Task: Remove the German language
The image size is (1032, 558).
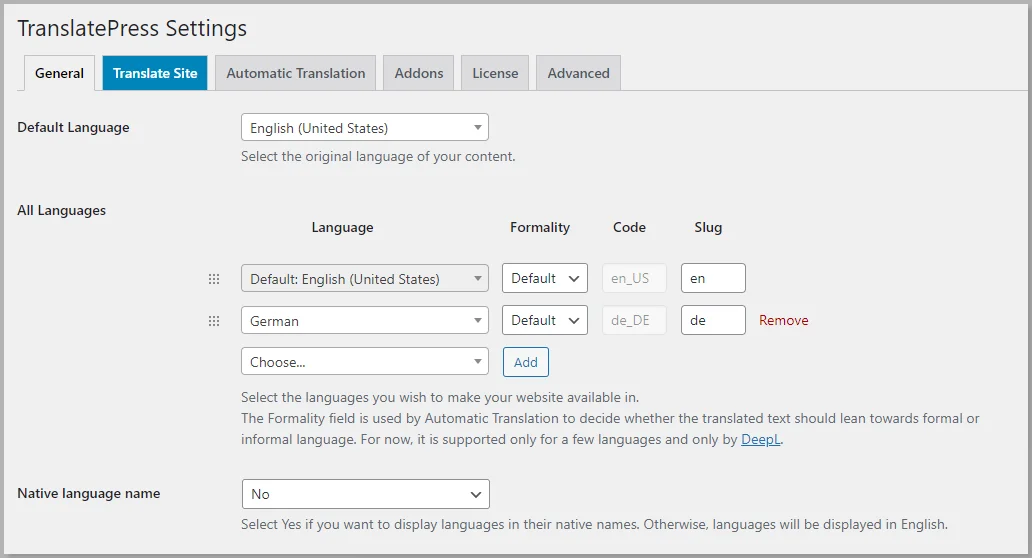Action: [x=783, y=320]
